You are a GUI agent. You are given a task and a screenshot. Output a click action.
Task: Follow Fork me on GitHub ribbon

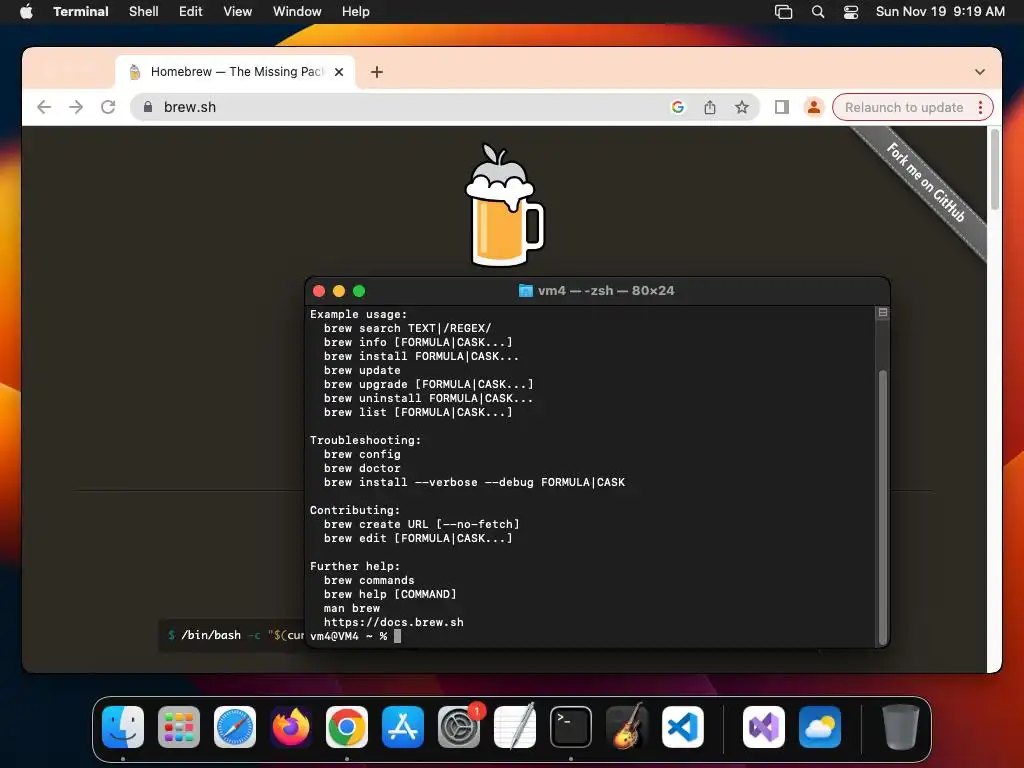tap(925, 183)
